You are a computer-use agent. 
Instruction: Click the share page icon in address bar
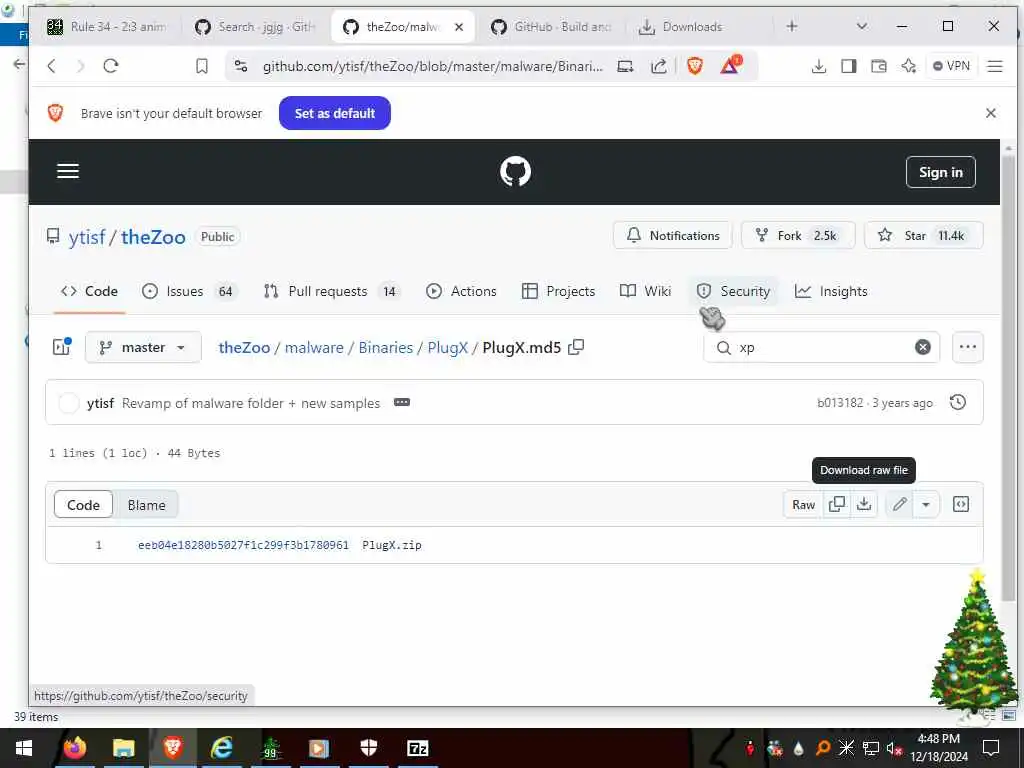pos(659,66)
